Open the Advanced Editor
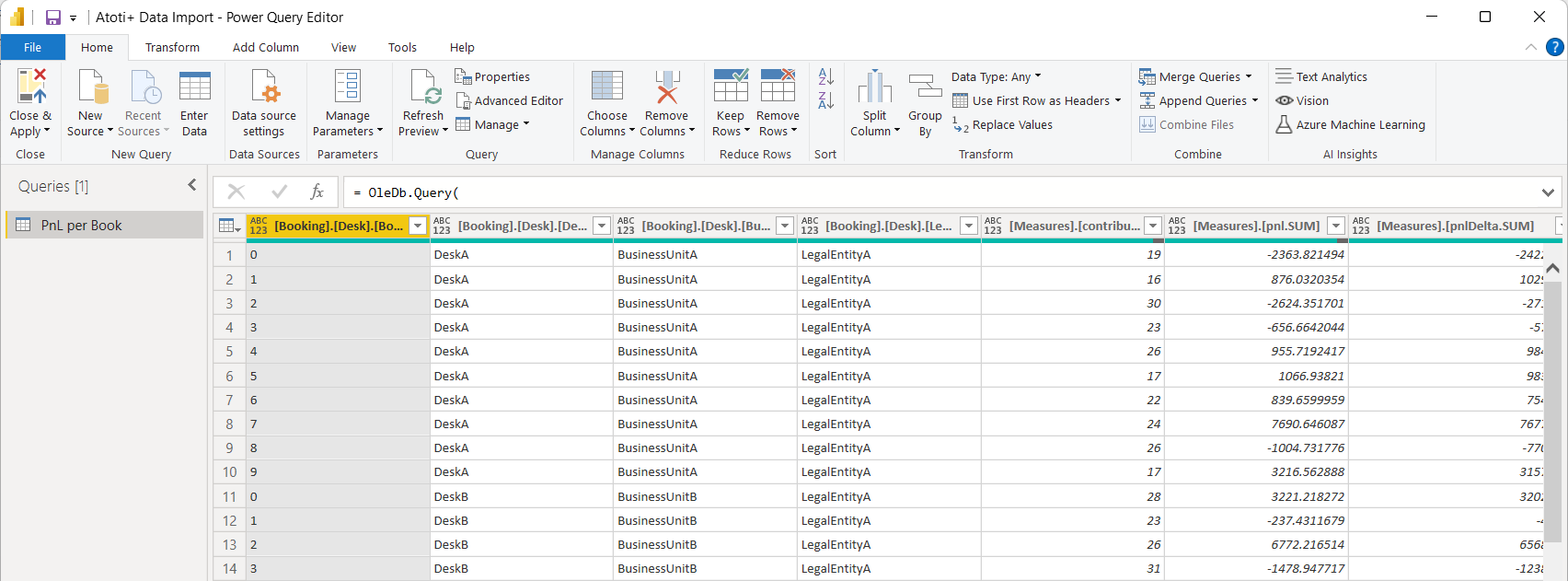Viewport: 1568px width, 581px height. pos(510,101)
